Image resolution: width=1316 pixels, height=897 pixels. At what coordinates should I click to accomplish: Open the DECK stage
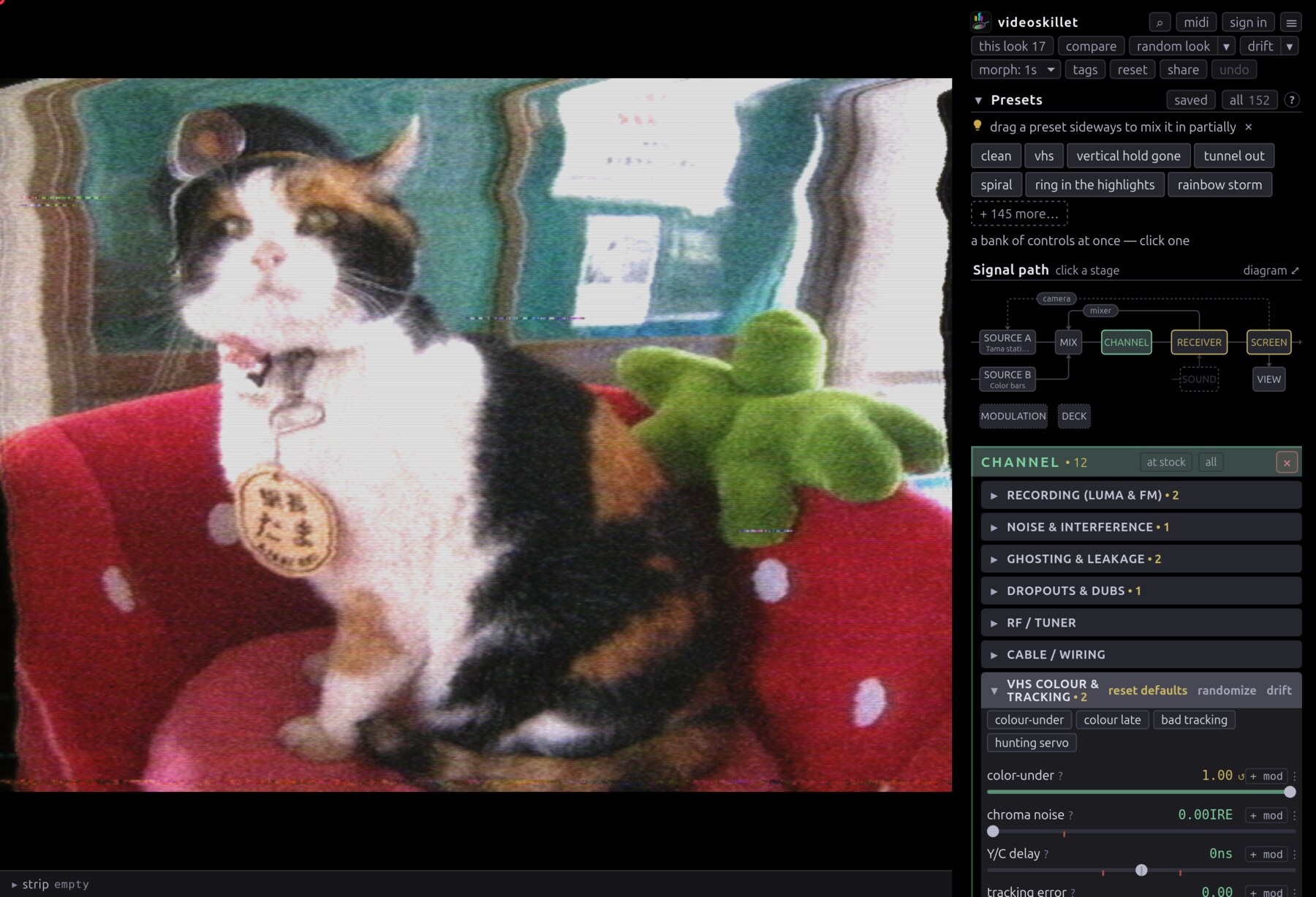1074,416
